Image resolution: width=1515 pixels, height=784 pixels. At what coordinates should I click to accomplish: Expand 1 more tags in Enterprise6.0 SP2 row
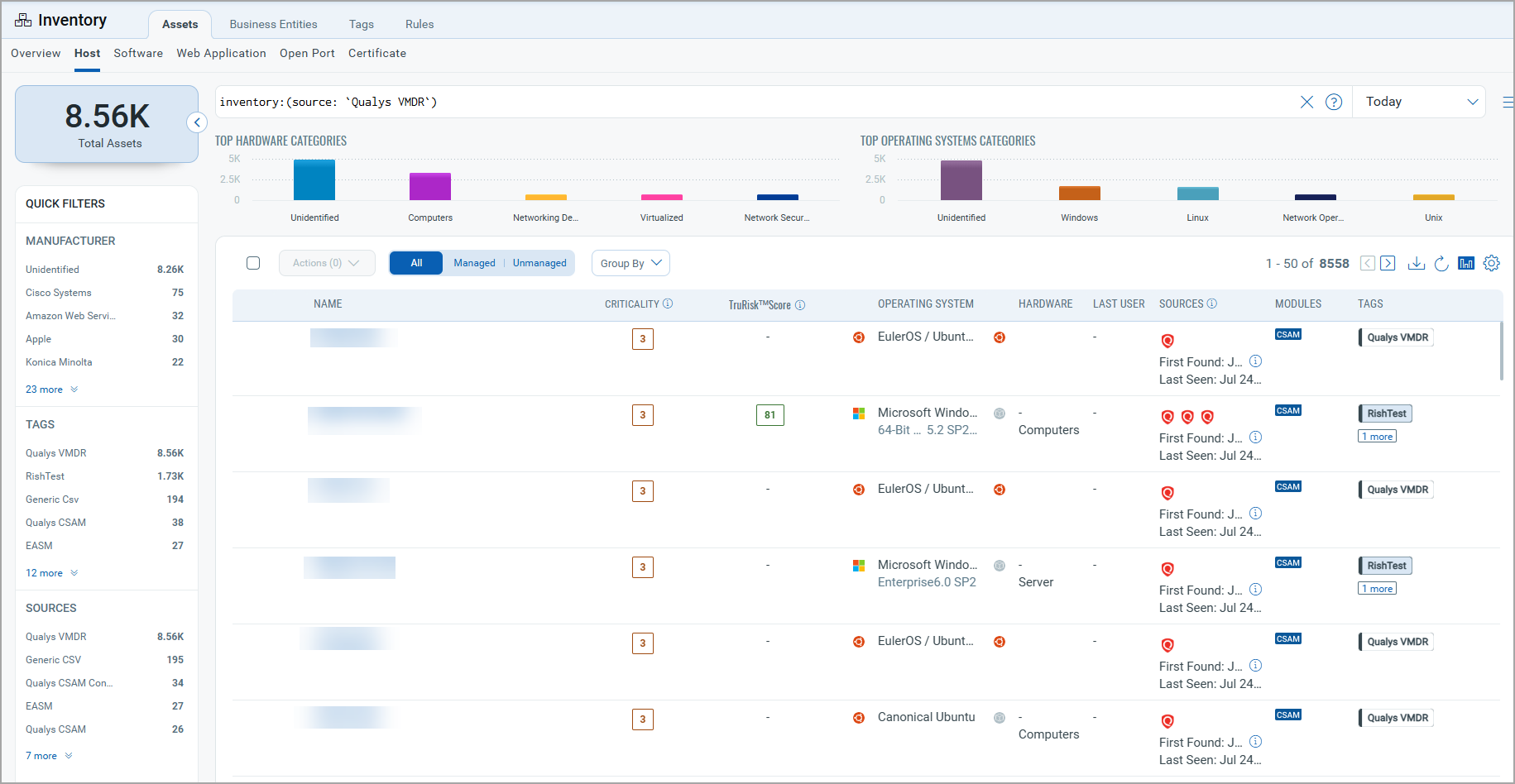coord(1377,589)
